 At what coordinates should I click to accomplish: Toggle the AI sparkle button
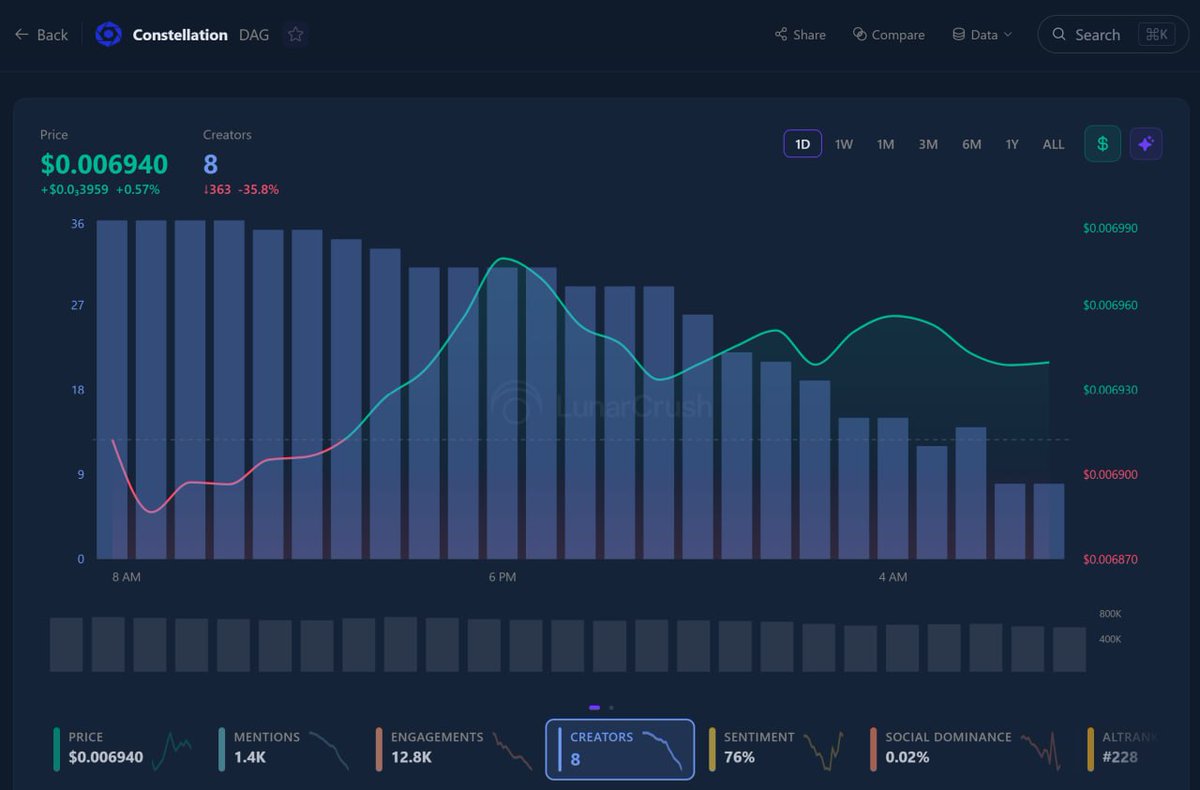click(x=1146, y=144)
